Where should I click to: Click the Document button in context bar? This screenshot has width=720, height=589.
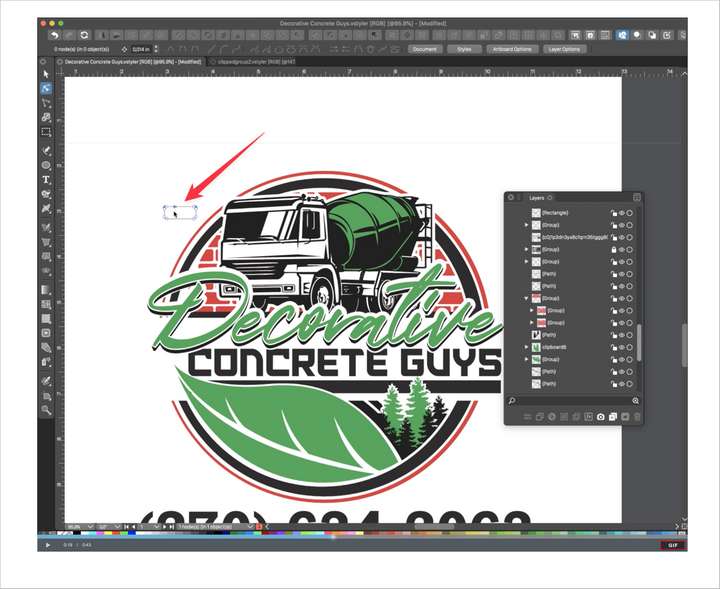coord(425,49)
